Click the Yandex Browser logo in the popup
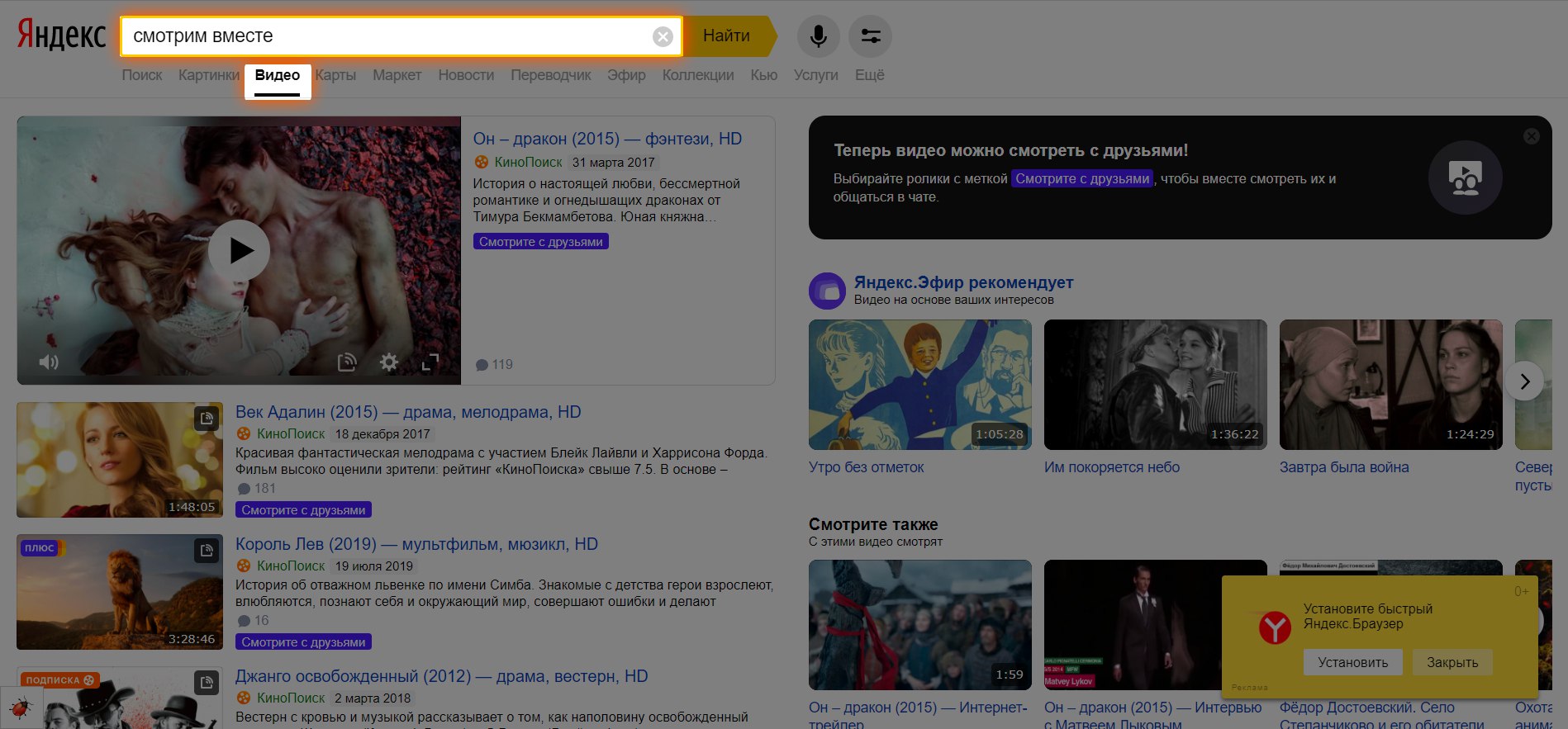Screen dimensions: 1568x729 click(1275, 627)
